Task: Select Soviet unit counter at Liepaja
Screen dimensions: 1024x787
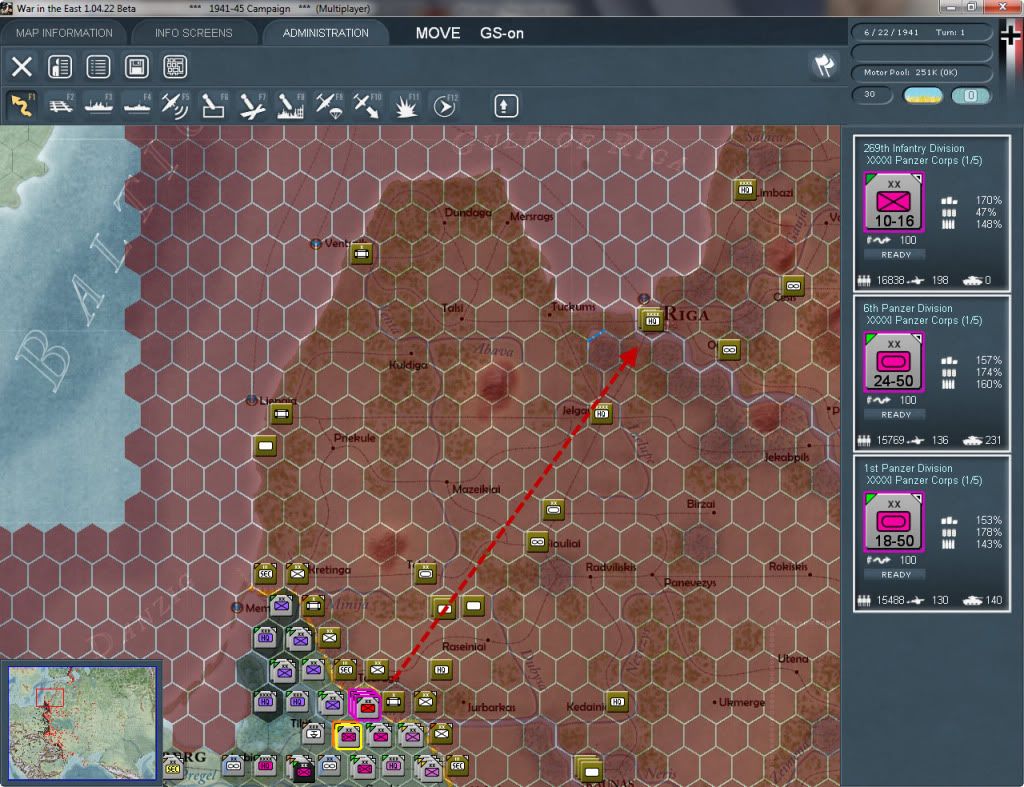Action: [281, 414]
